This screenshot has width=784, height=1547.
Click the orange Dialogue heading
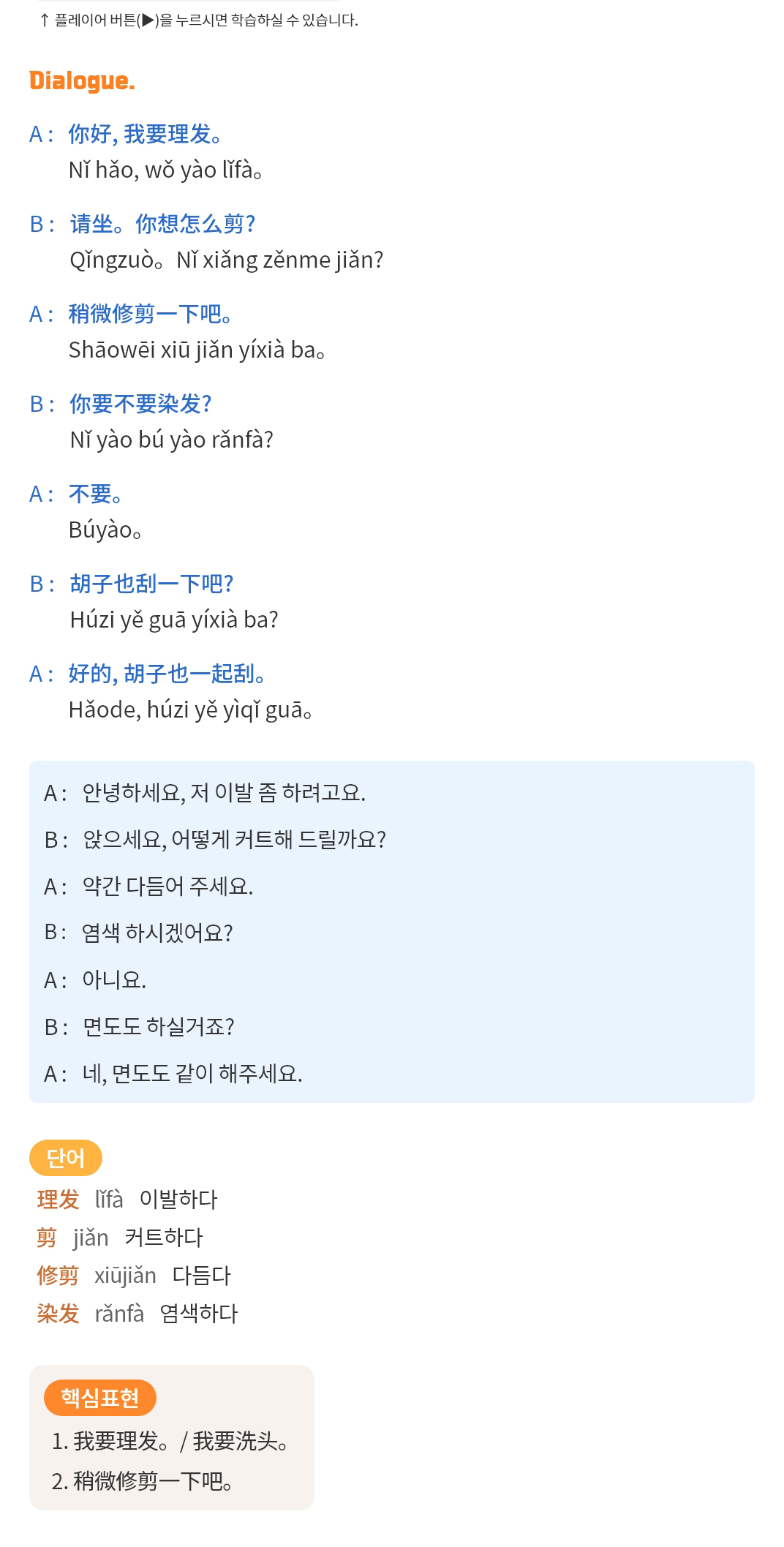(x=82, y=80)
